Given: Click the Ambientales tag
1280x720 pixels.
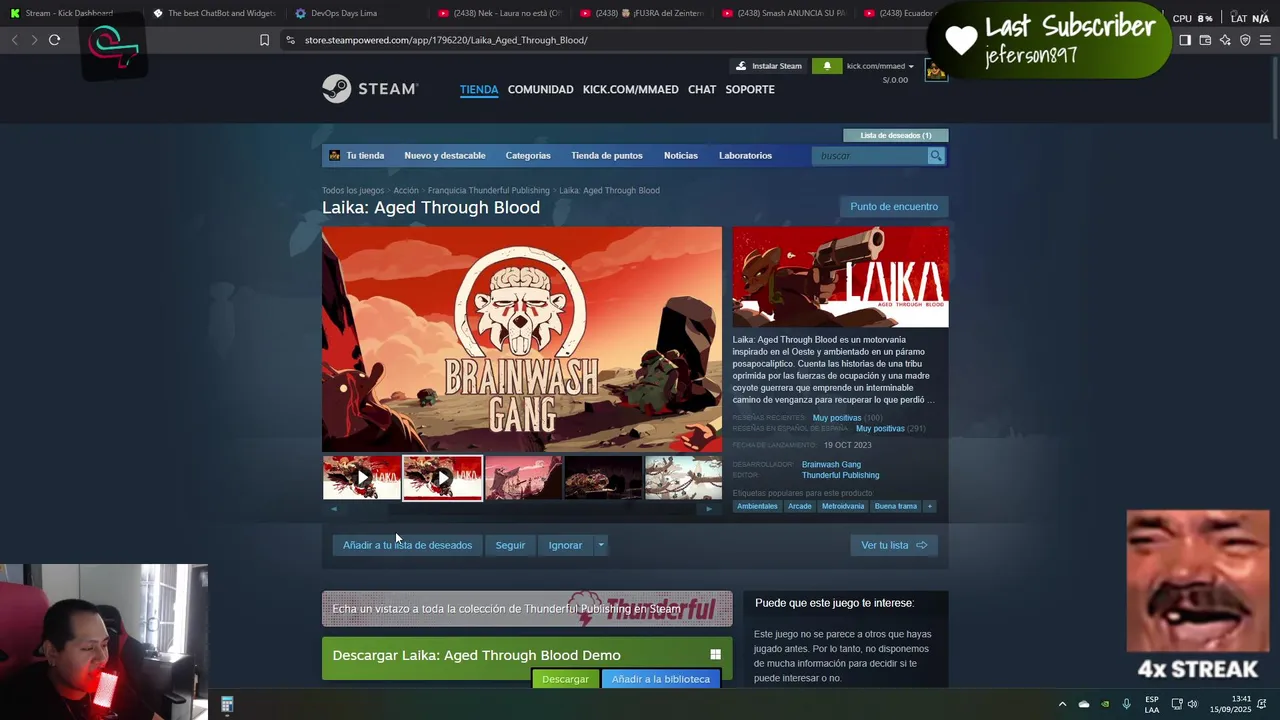Looking at the screenshot, I should (x=757, y=506).
